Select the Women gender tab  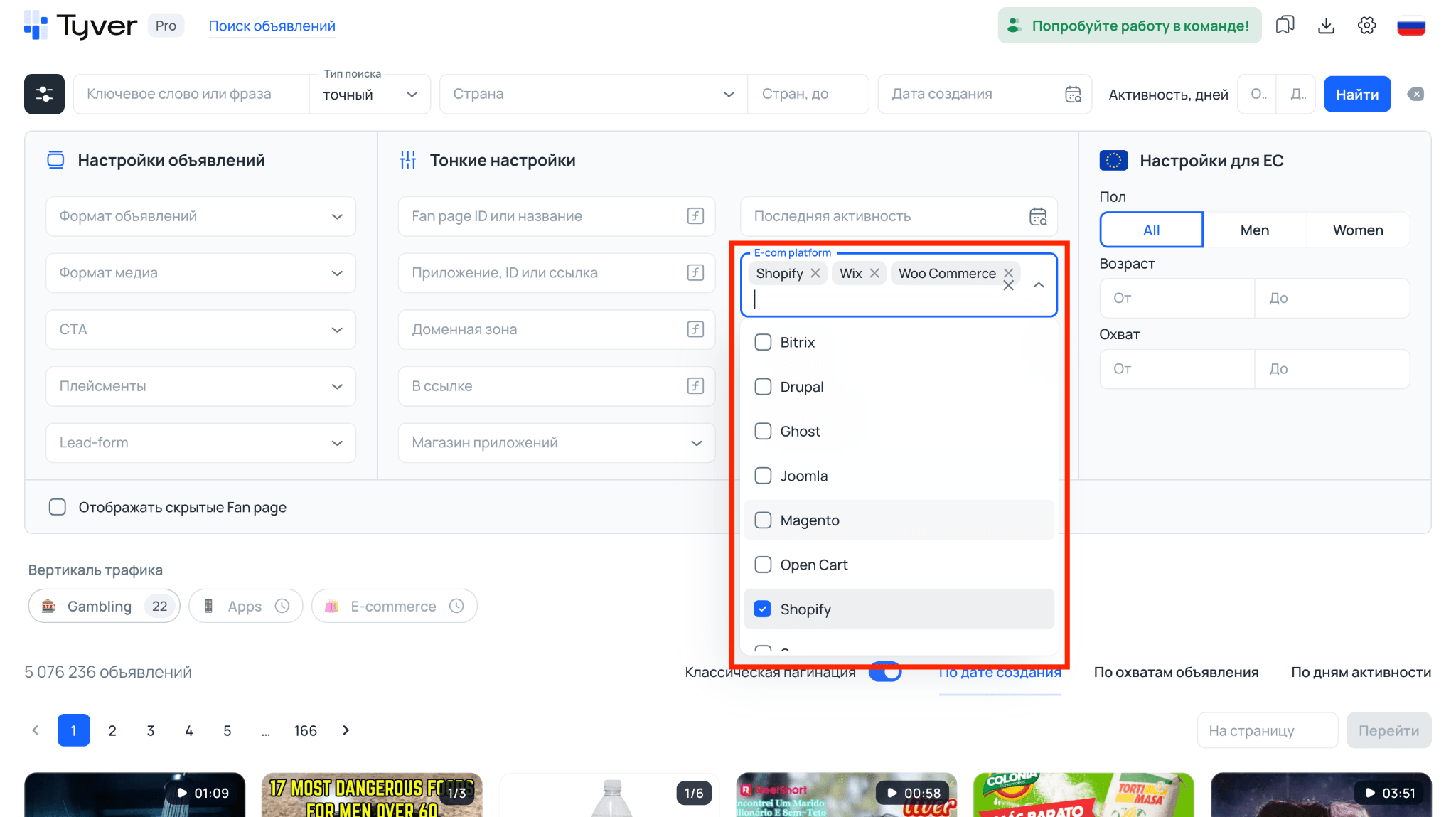pos(1358,230)
